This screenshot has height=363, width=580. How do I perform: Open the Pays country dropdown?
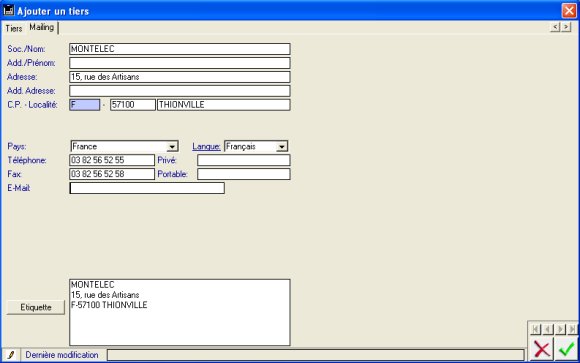[172, 147]
